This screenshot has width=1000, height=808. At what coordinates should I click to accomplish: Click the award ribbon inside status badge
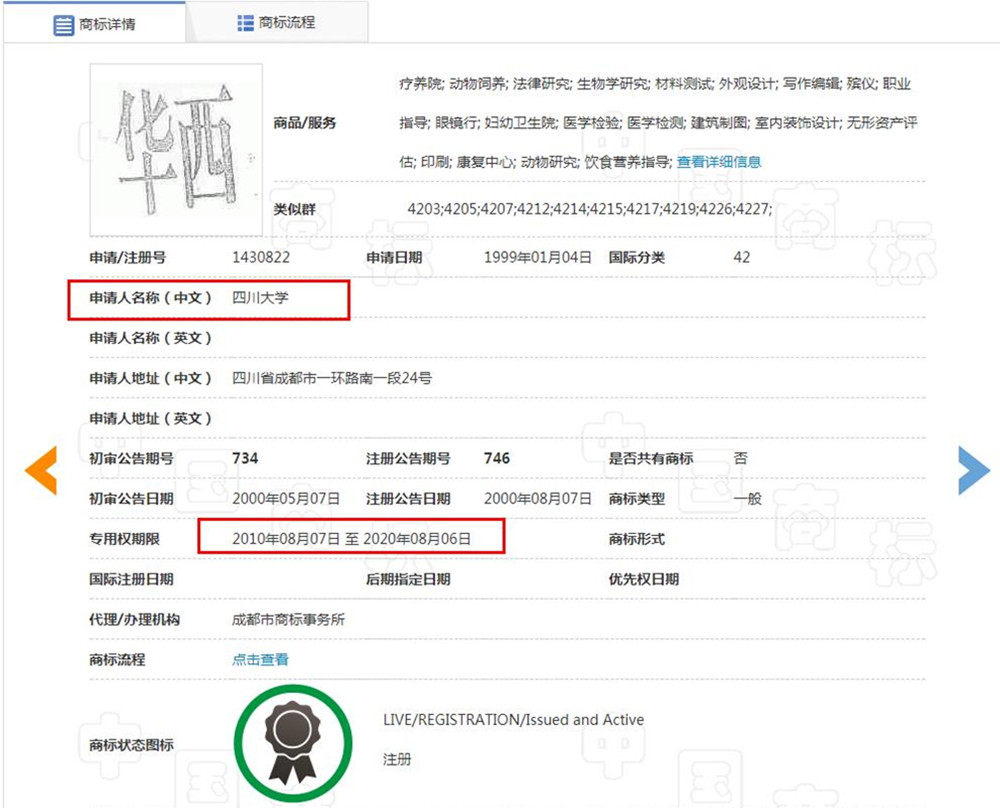(x=293, y=740)
